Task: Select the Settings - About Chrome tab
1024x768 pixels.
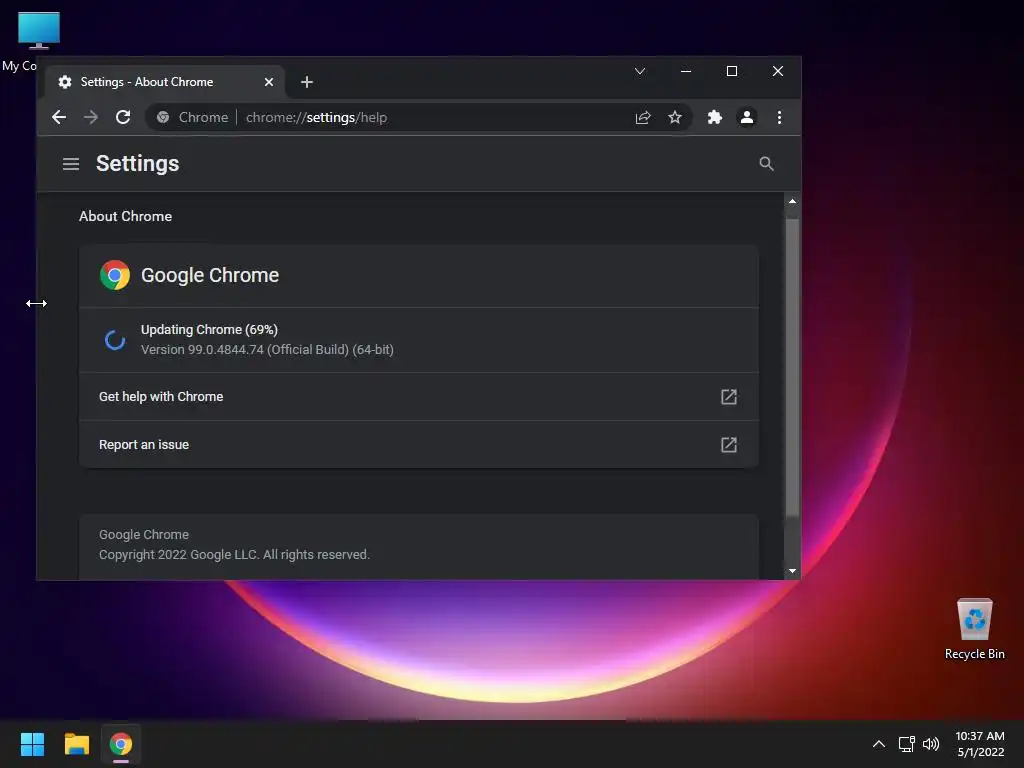Action: (x=165, y=82)
